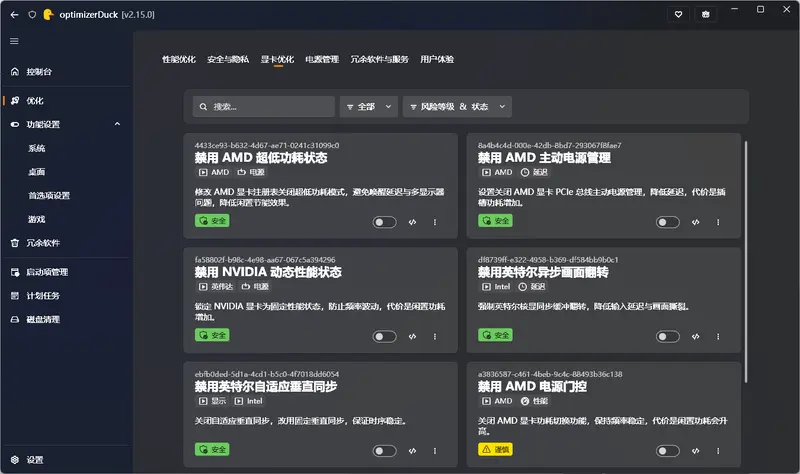Click 安全 badge on NVIDIA 动态性能状态 card
This screenshot has width=800, height=474.
(x=212, y=335)
